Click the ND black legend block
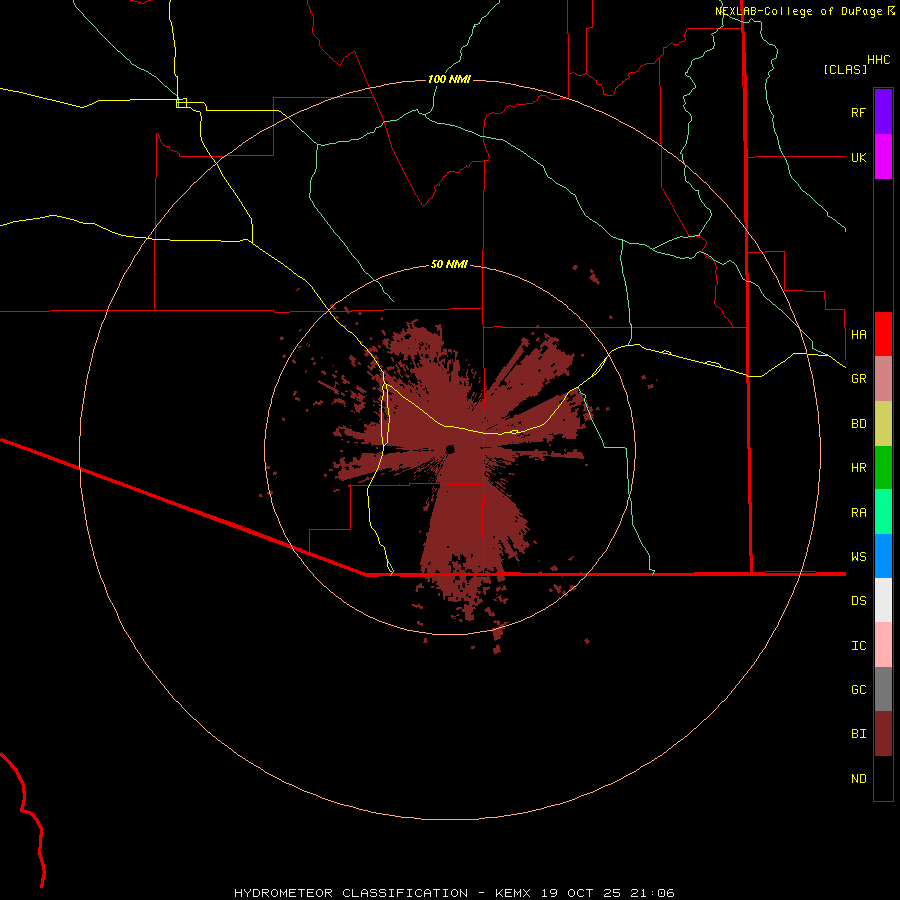 click(x=883, y=778)
